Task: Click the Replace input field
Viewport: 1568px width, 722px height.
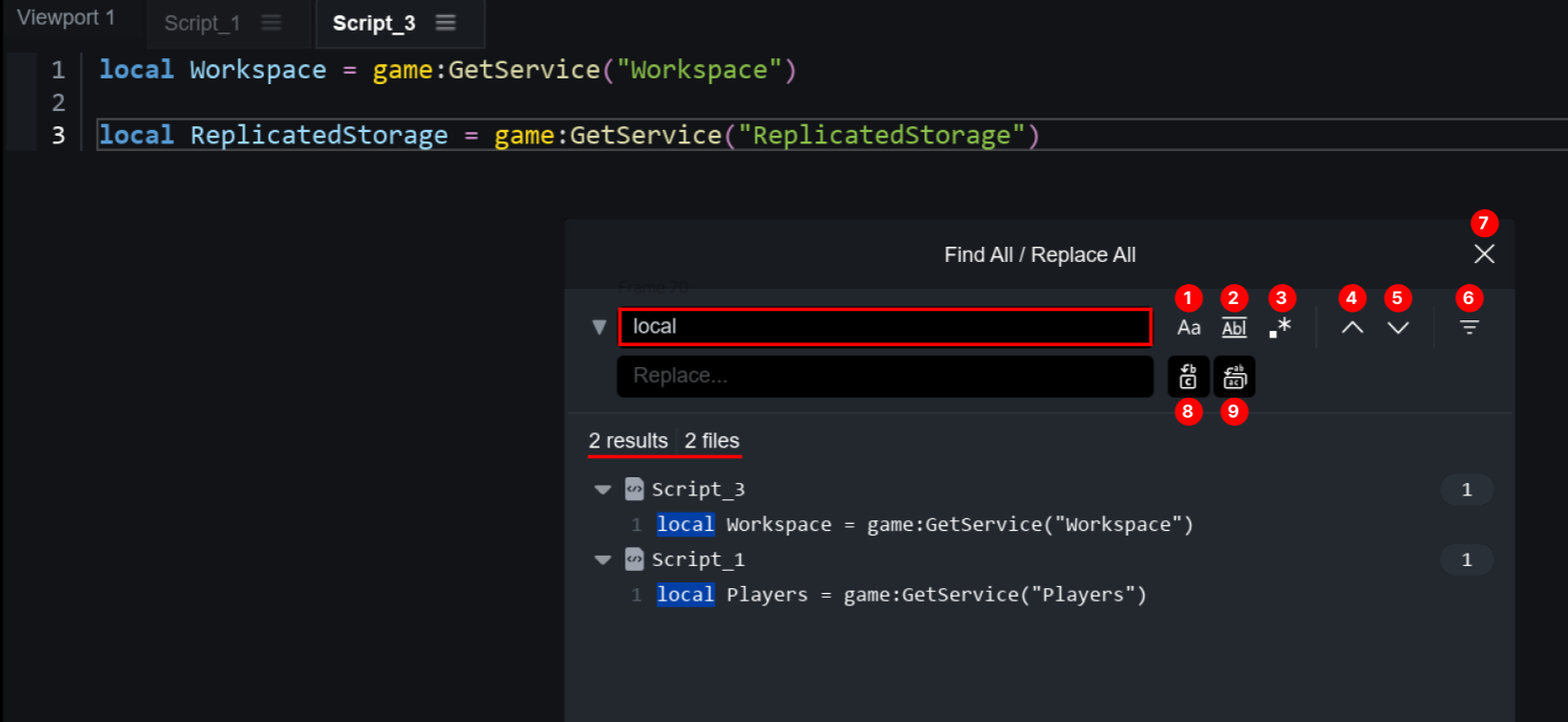Action: click(x=884, y=376)
